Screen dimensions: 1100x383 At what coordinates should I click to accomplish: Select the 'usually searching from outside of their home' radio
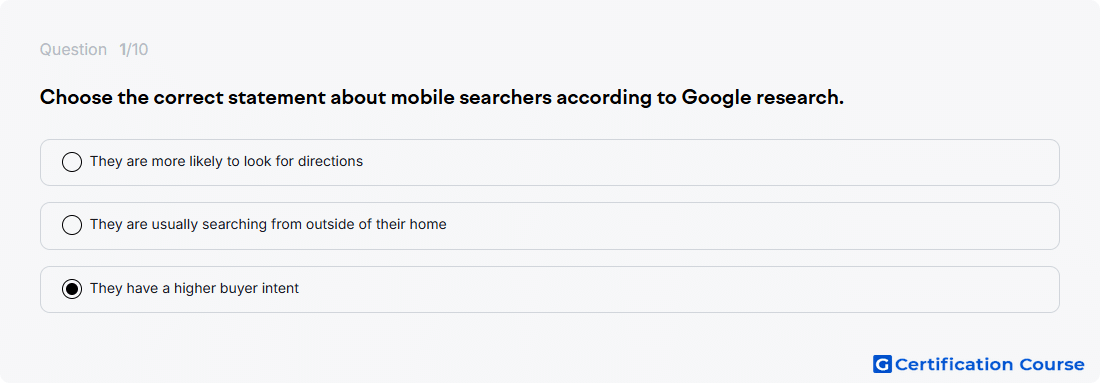pos(72,225)
